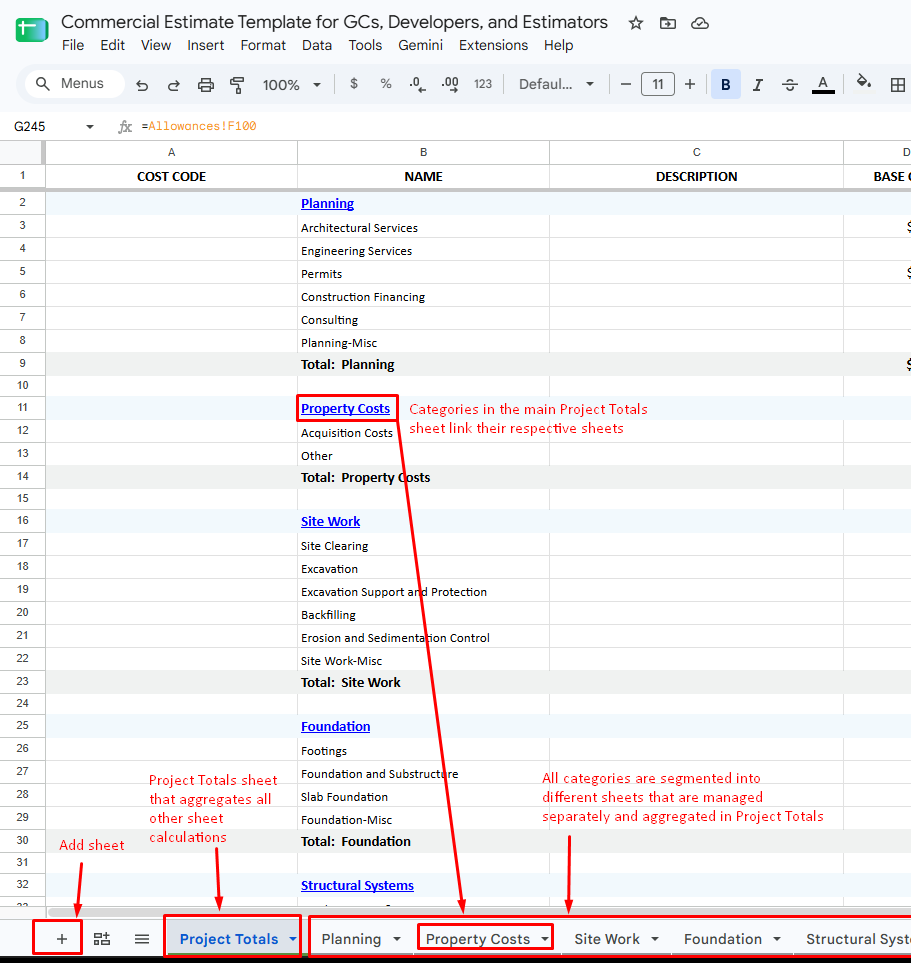Decrease decimal places
This screenshot has width=911, height=963.
418,84
